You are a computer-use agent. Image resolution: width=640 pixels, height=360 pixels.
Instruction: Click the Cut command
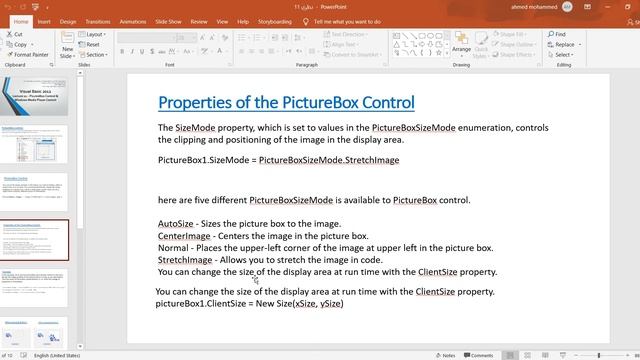pos(15,34)
